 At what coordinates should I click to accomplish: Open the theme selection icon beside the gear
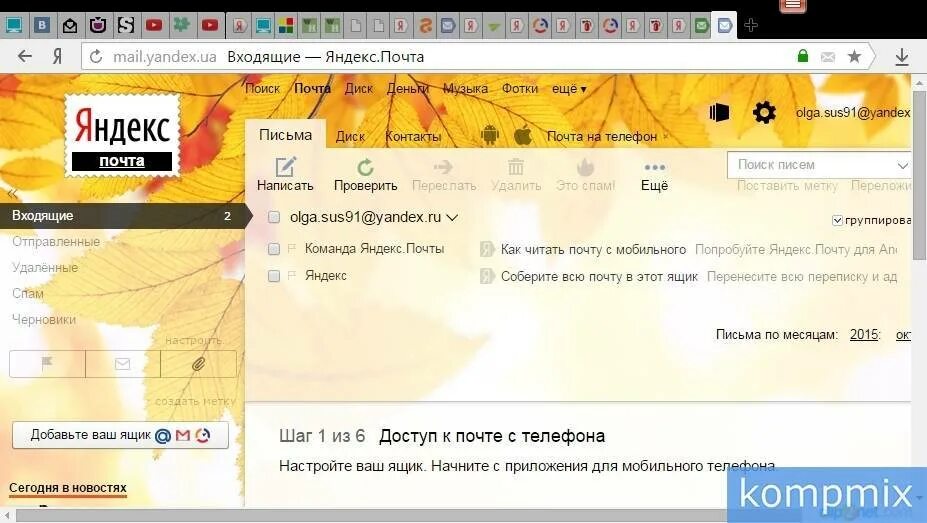(x=719, y=112)
